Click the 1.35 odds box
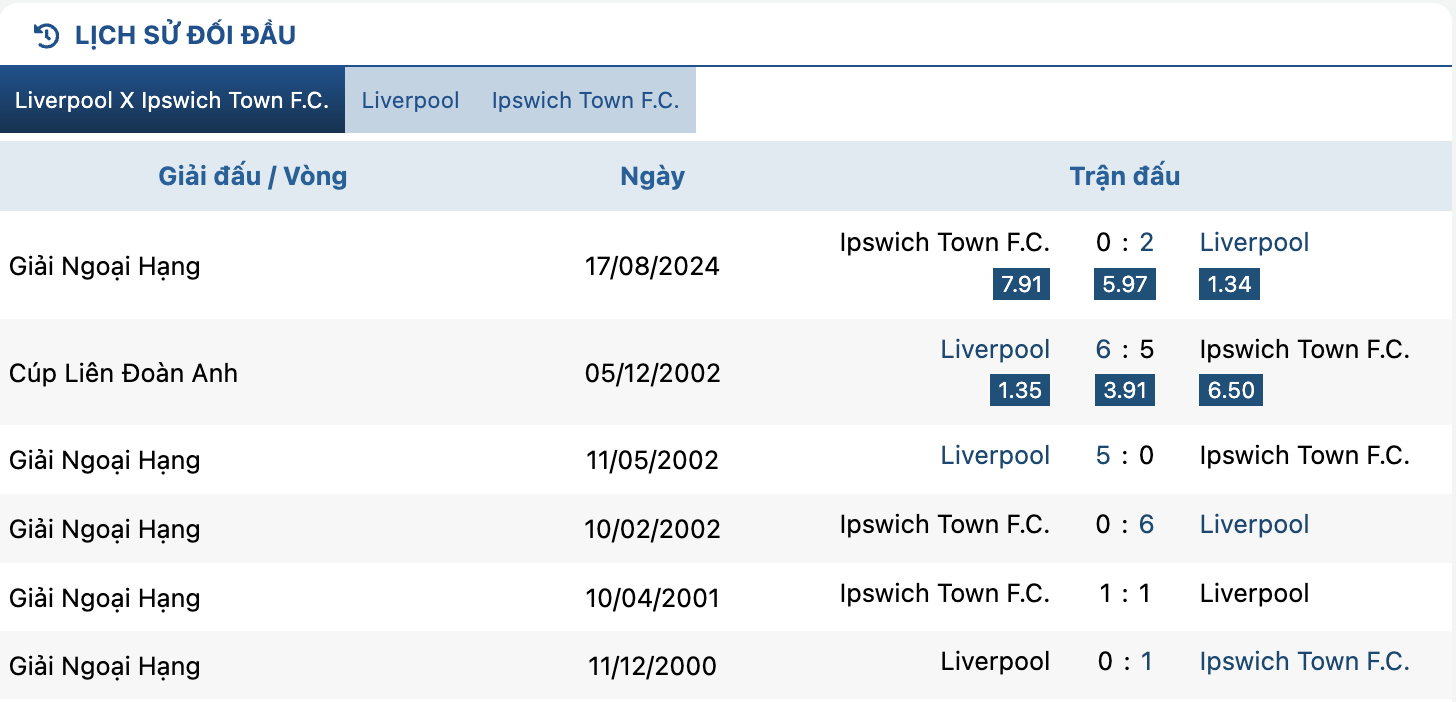1456x702 pixels. tap(1020, 390)
